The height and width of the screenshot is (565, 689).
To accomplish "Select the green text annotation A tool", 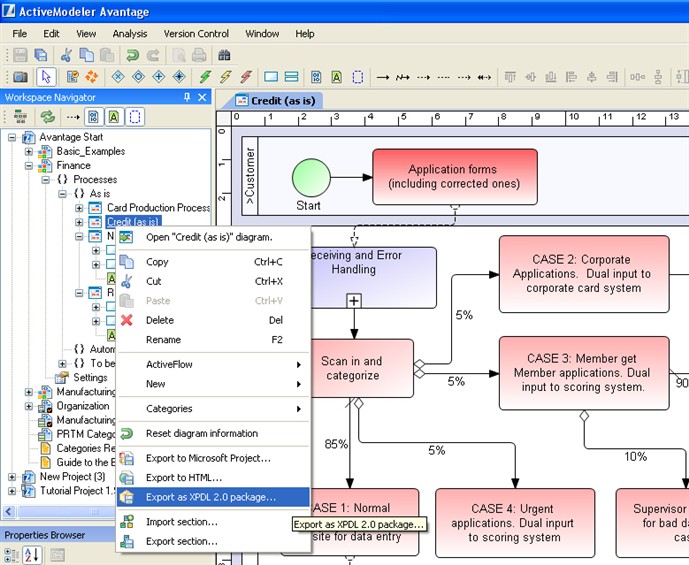I will tap(337, 77).
